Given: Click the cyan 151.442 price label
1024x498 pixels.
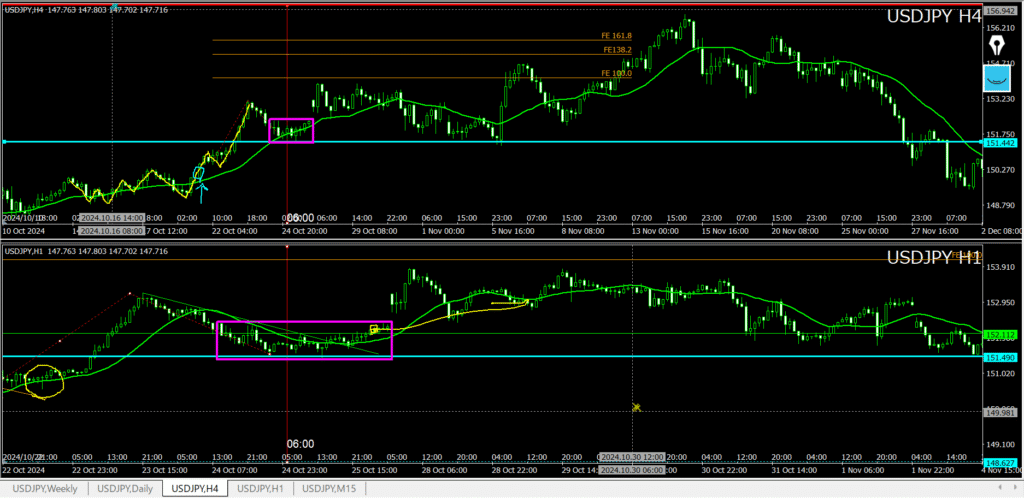Looking at the screenshot, I should 1000,143.
